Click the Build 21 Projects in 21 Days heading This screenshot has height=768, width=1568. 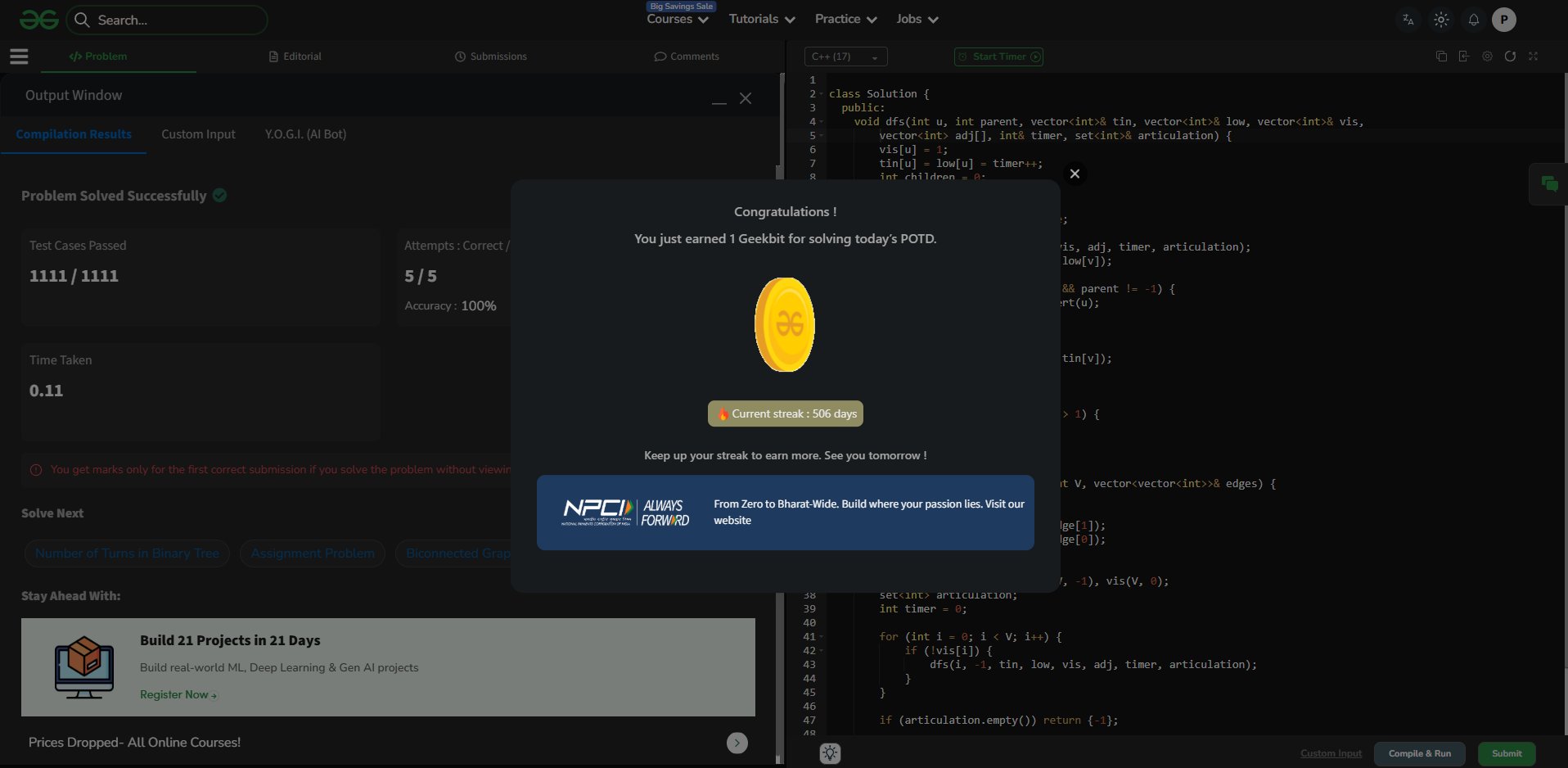coord(230,640)
